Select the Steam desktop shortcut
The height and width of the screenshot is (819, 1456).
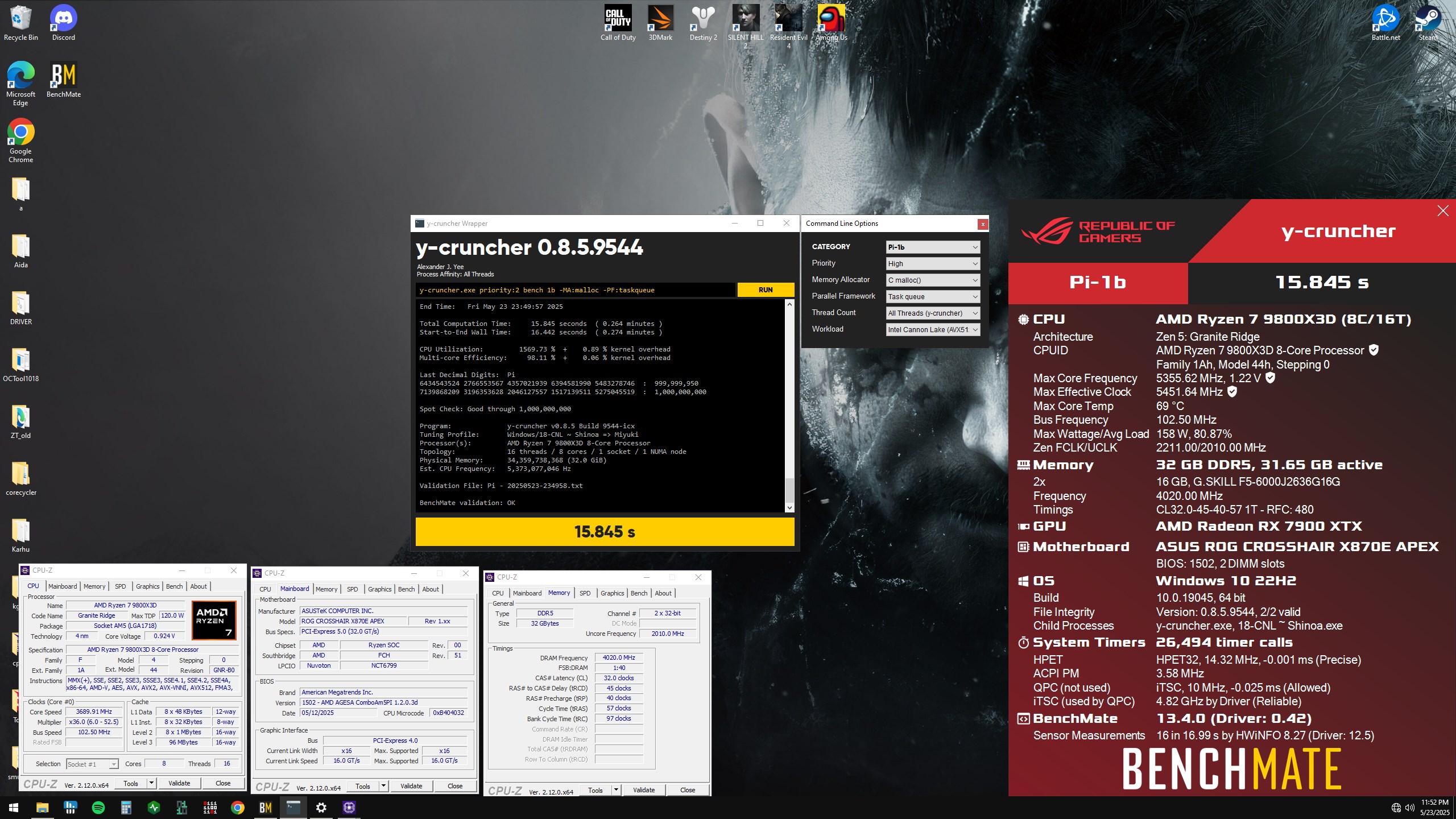1428,23
